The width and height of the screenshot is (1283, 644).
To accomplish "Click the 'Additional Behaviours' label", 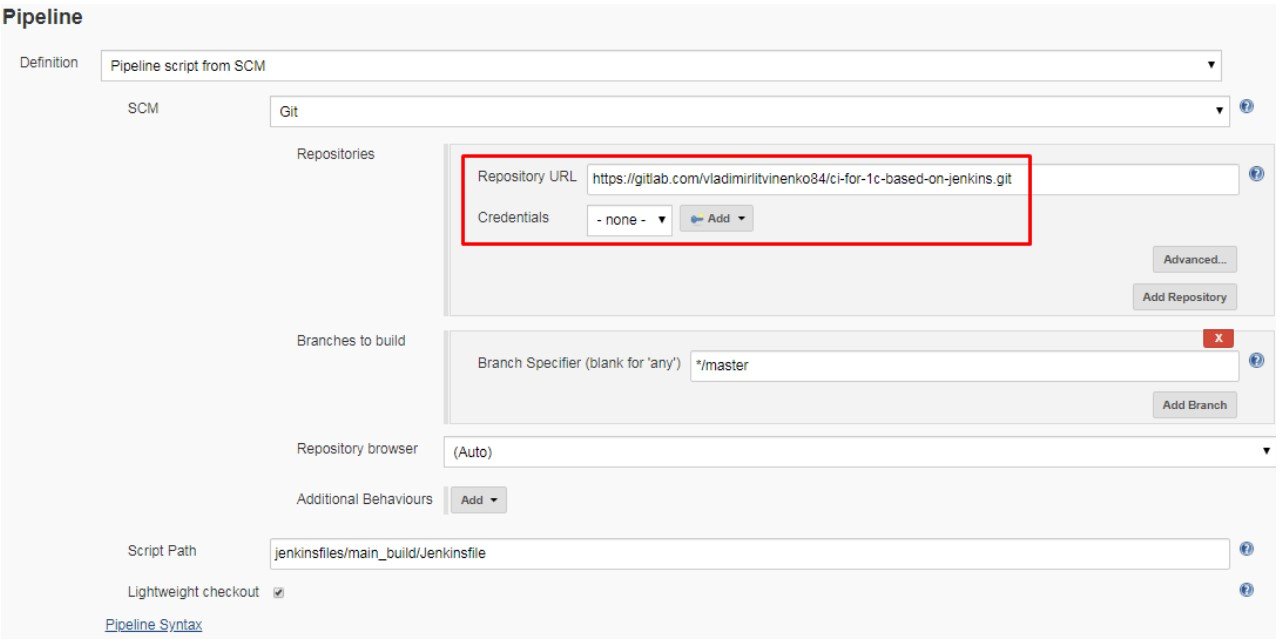I will (365, 498).
